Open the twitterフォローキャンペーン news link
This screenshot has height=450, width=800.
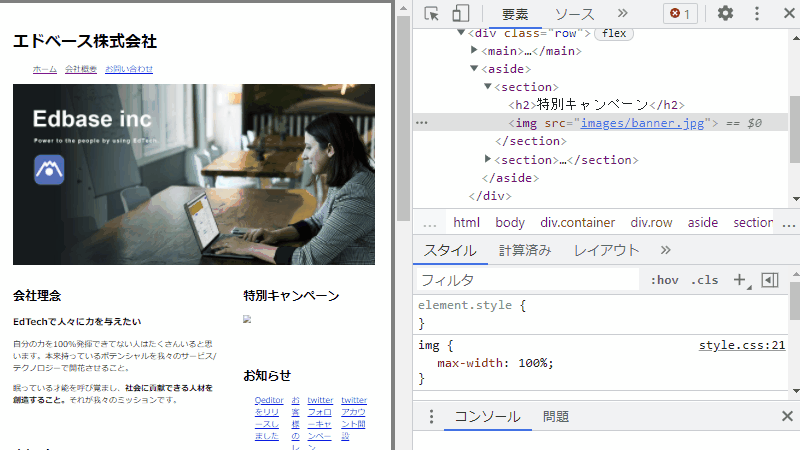(x=320, y=422)
